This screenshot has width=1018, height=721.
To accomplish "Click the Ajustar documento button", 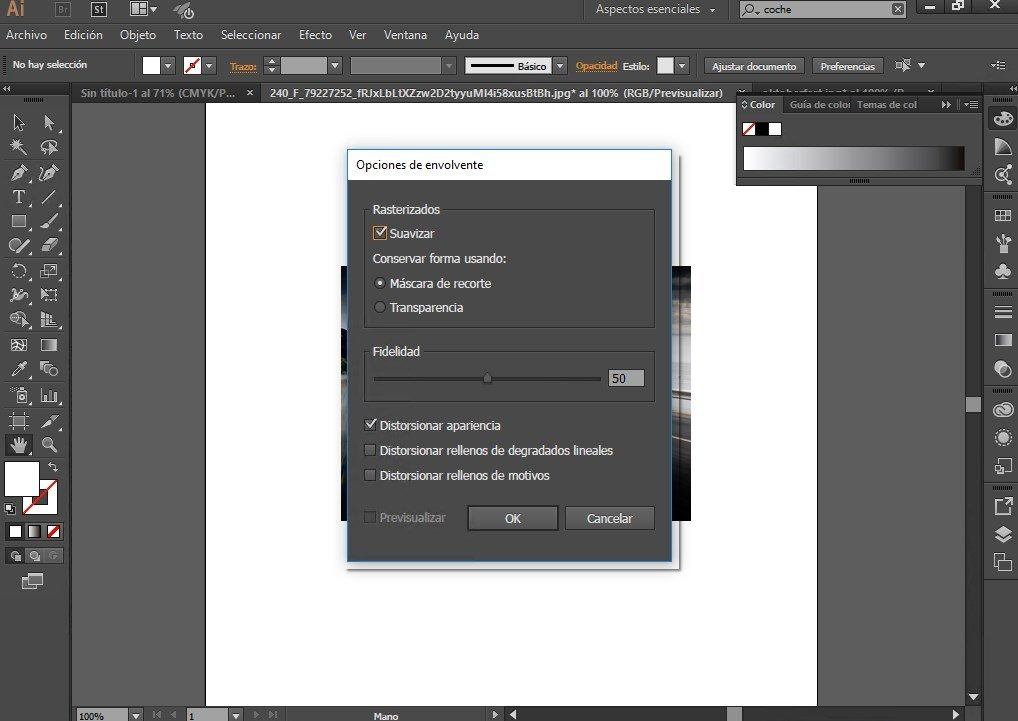I will [754, 66].
